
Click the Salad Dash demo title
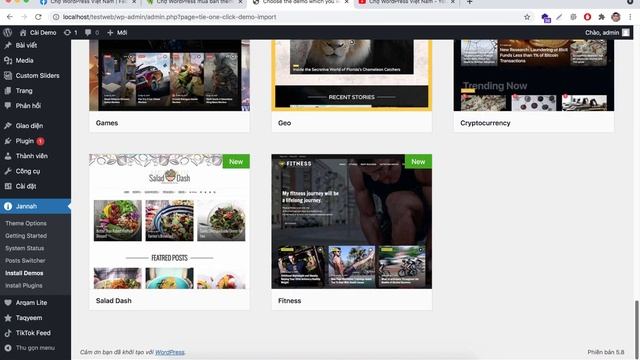tap(113, 300)
